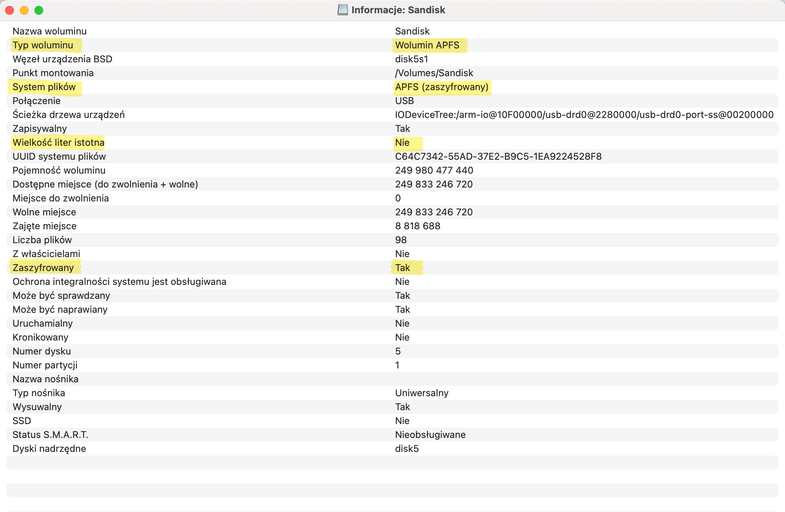Click the 'Liczba plików' label
The image size is (785, 512).
(42, 240)
